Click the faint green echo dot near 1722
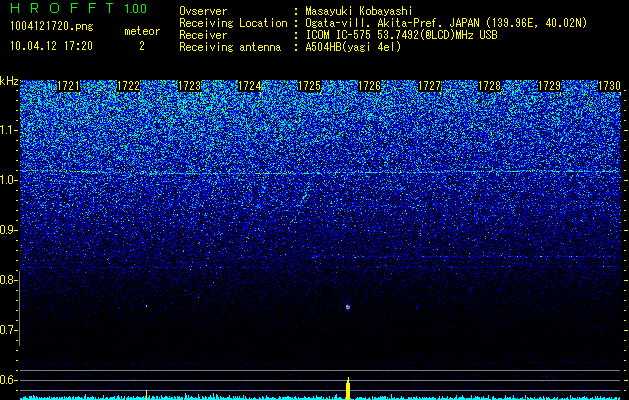 click(x=146, y=306)
